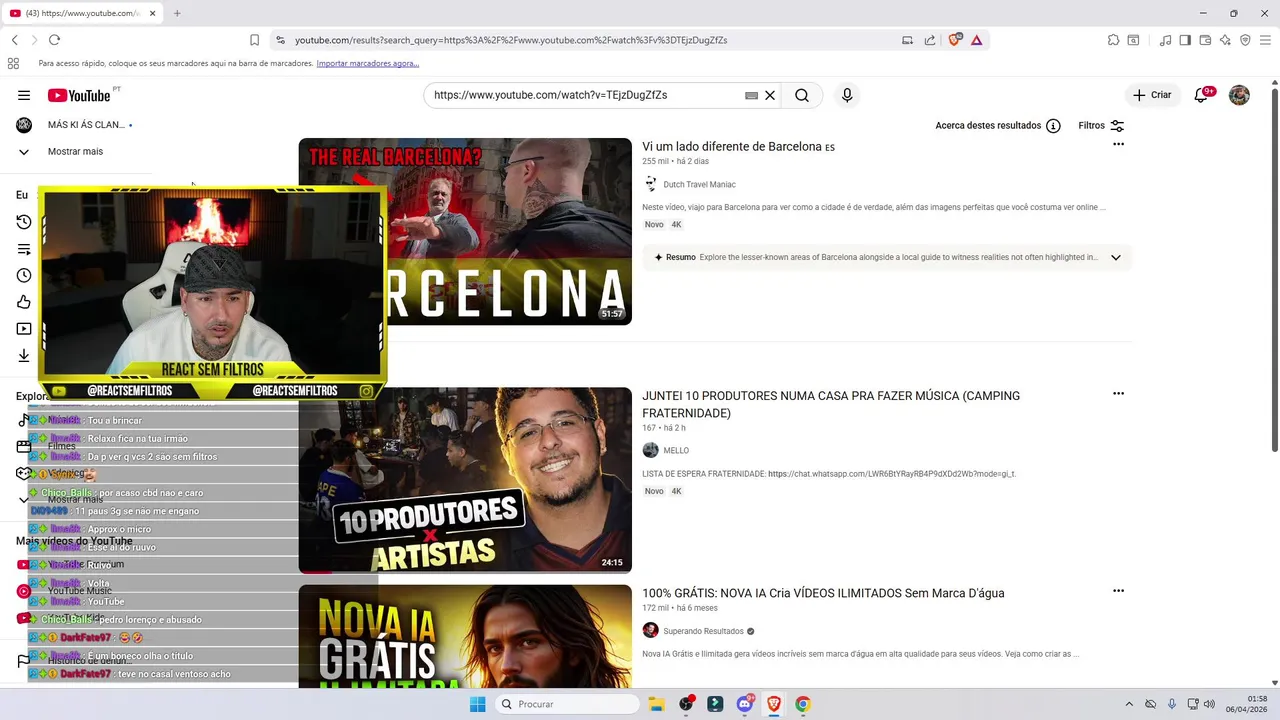Expand Mostrar mais under subscriptions
The width and height of the screenshot is (1280, 720).
pos(75,152)
